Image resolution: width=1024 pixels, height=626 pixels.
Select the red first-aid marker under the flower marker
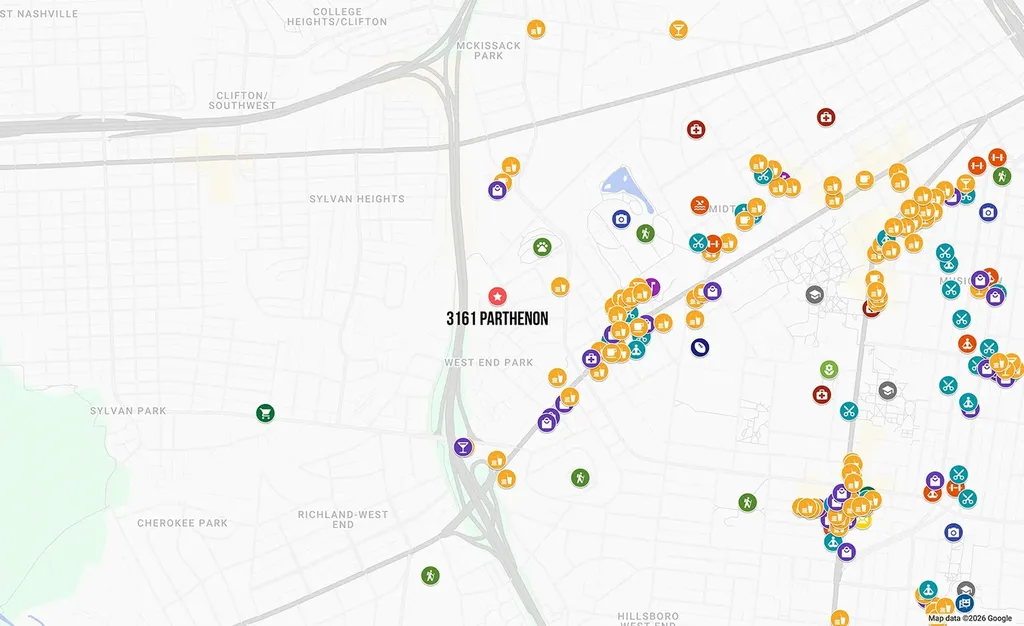[822, 394]
